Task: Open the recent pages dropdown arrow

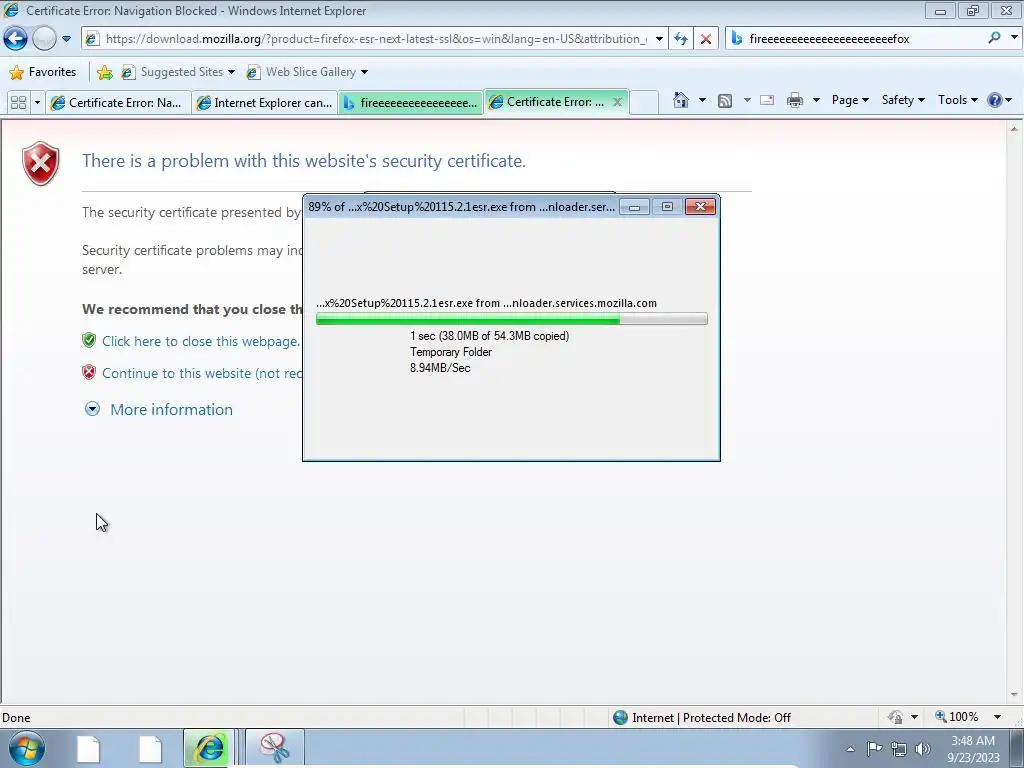Action: [x=66, y=39]
